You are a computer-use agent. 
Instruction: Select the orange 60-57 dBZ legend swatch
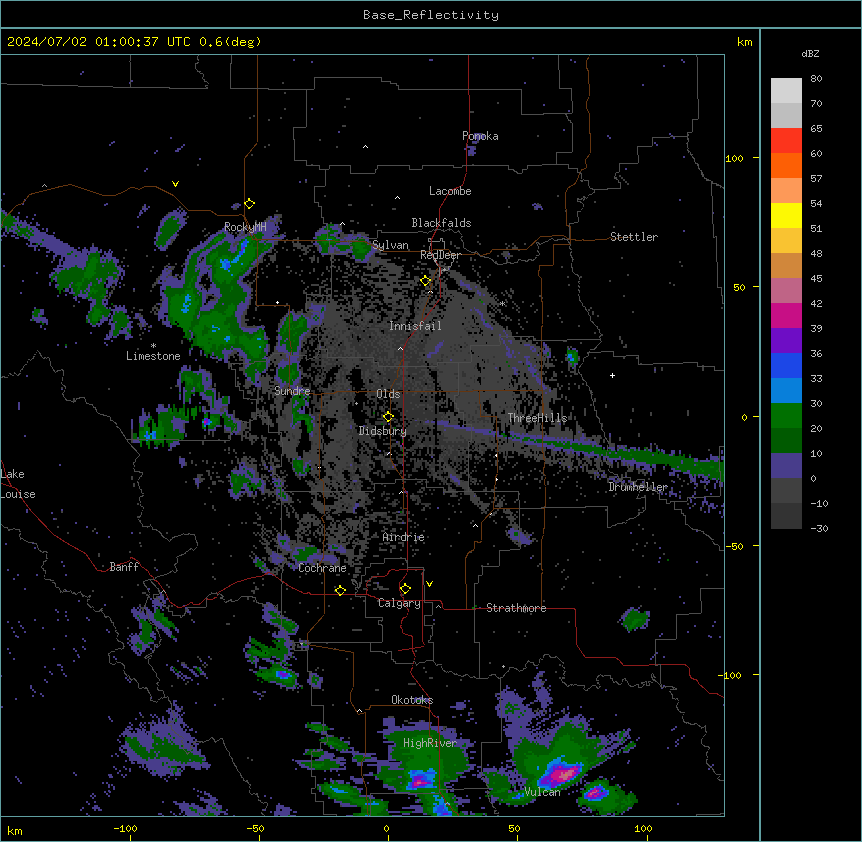(786, 165)
